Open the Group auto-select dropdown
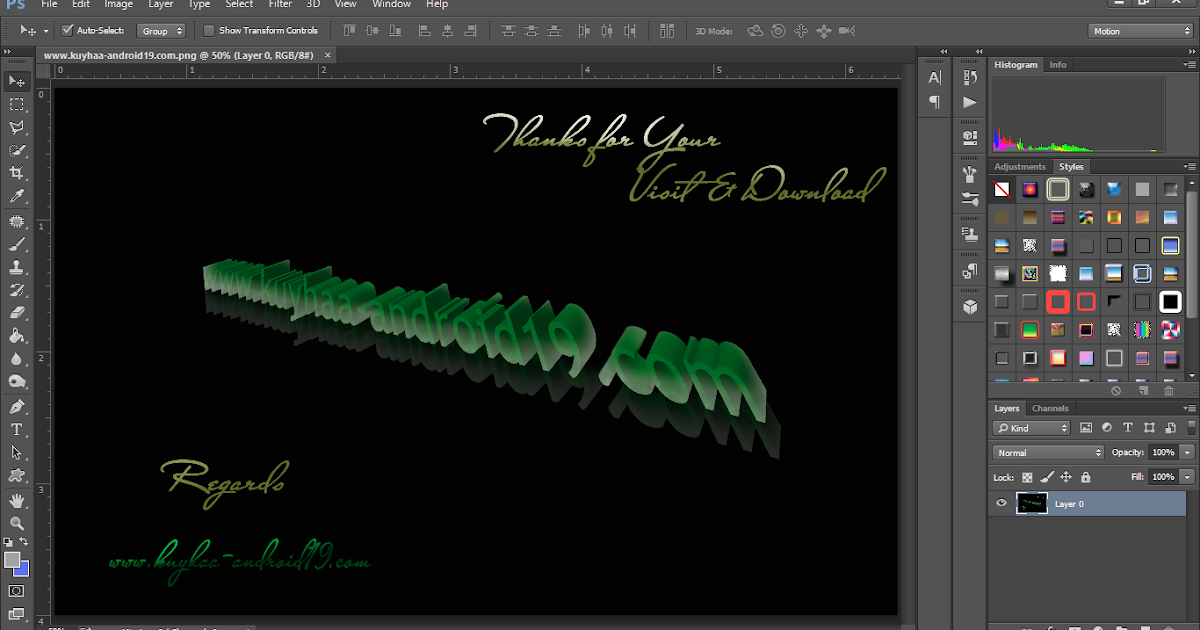 coord(161,31)
